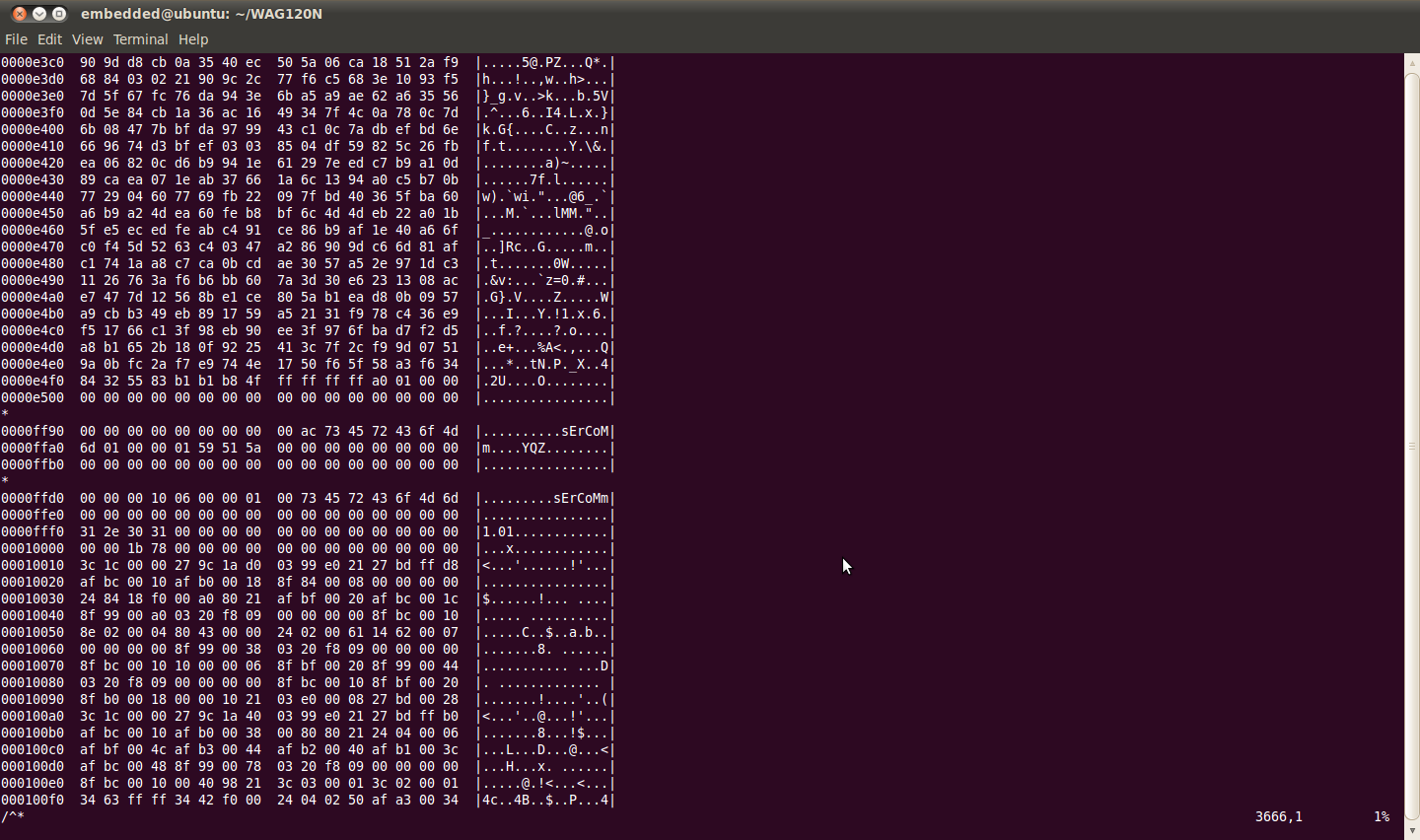The height and width of the screenshot is (840, 1420).
Task: Click the 00010000 offset address
Action: click(x=33, y=549)
